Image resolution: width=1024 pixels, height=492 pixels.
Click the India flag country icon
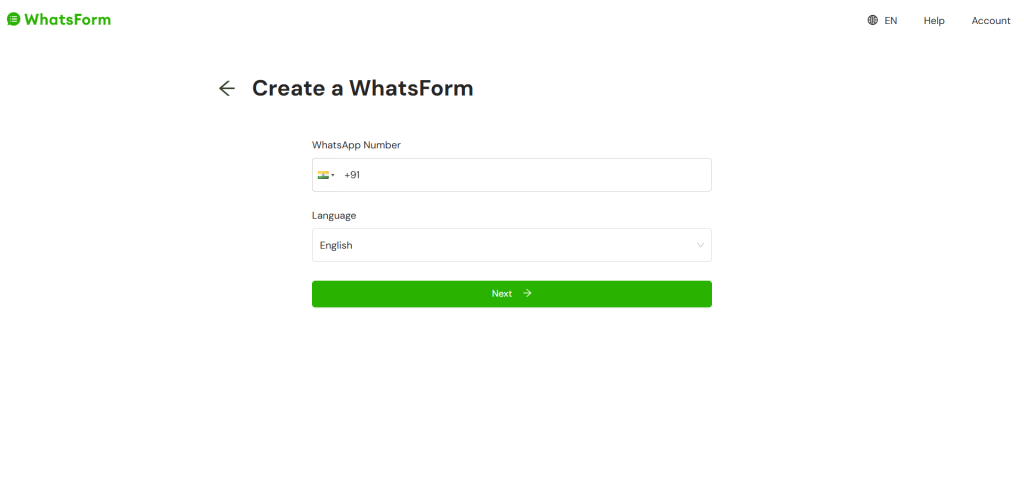(x=323, y=175)
